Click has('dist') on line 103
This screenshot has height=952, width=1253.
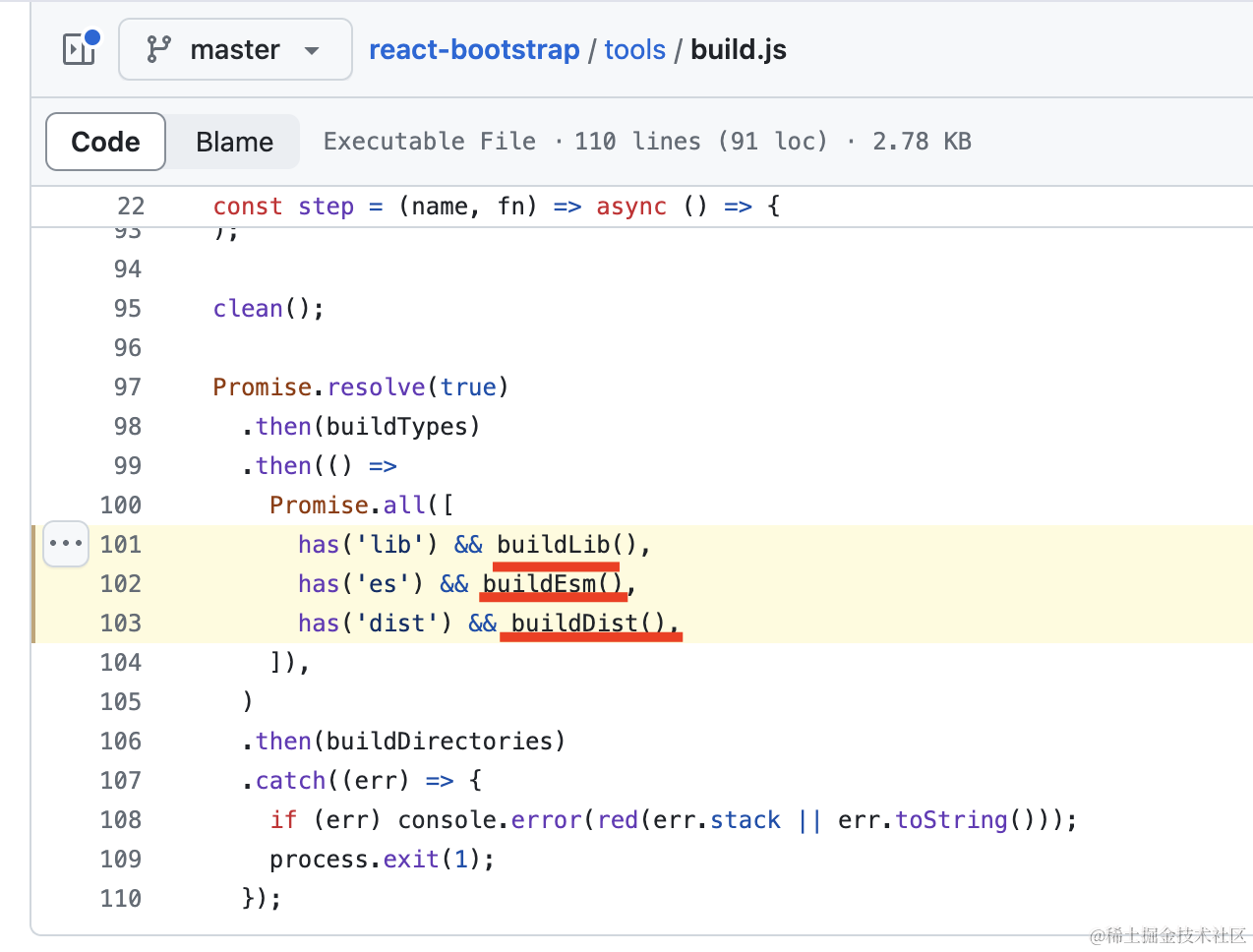click(376, 624)
